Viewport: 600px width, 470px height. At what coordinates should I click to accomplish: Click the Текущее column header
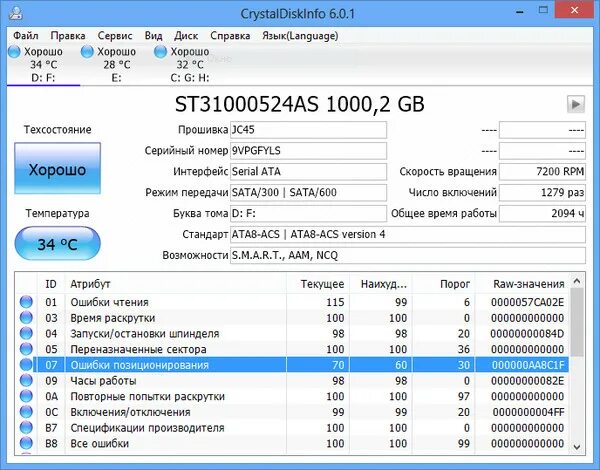click(317, 284)
